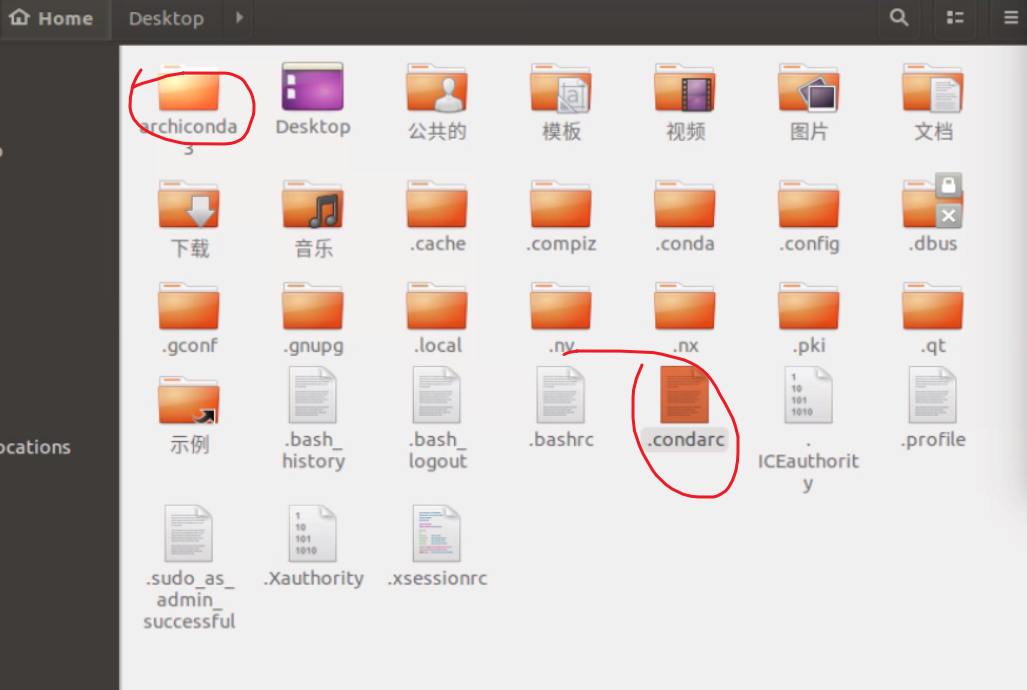Go to Home in the path bar
Viewport: 1027px width, 690px height.
click(x=52, y=18)
